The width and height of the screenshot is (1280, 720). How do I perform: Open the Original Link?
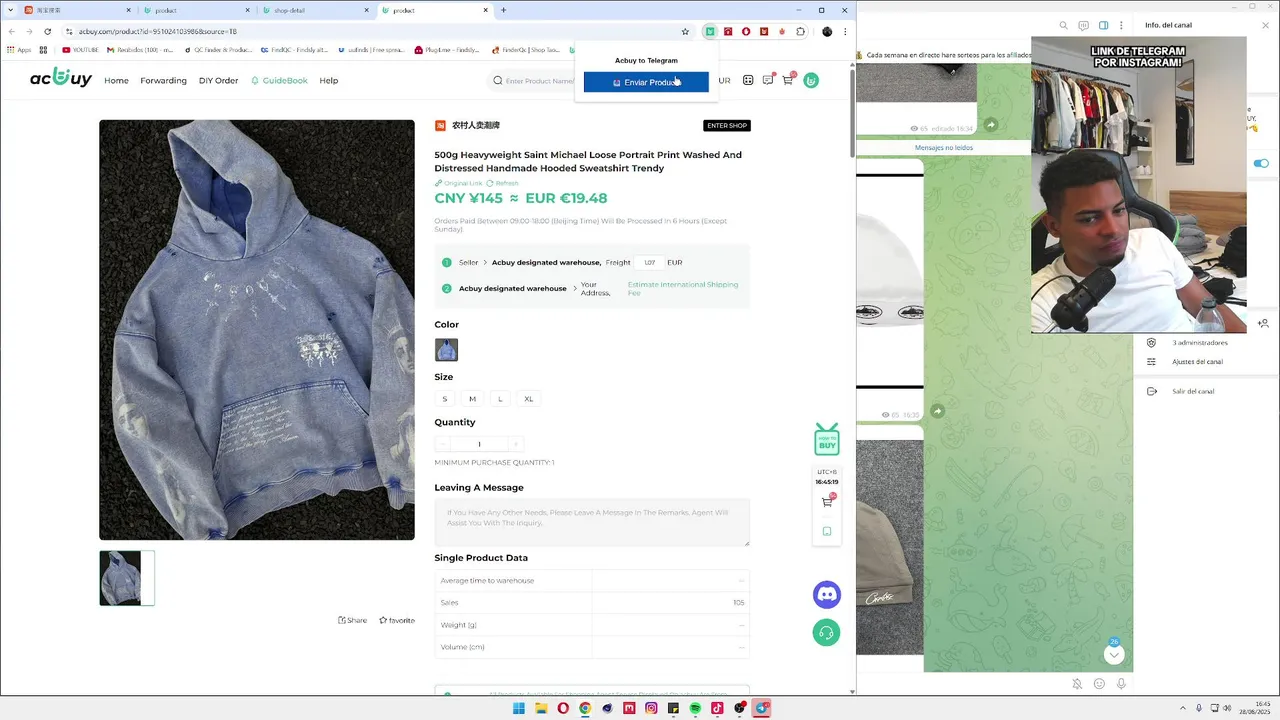(x=459, y=183)
